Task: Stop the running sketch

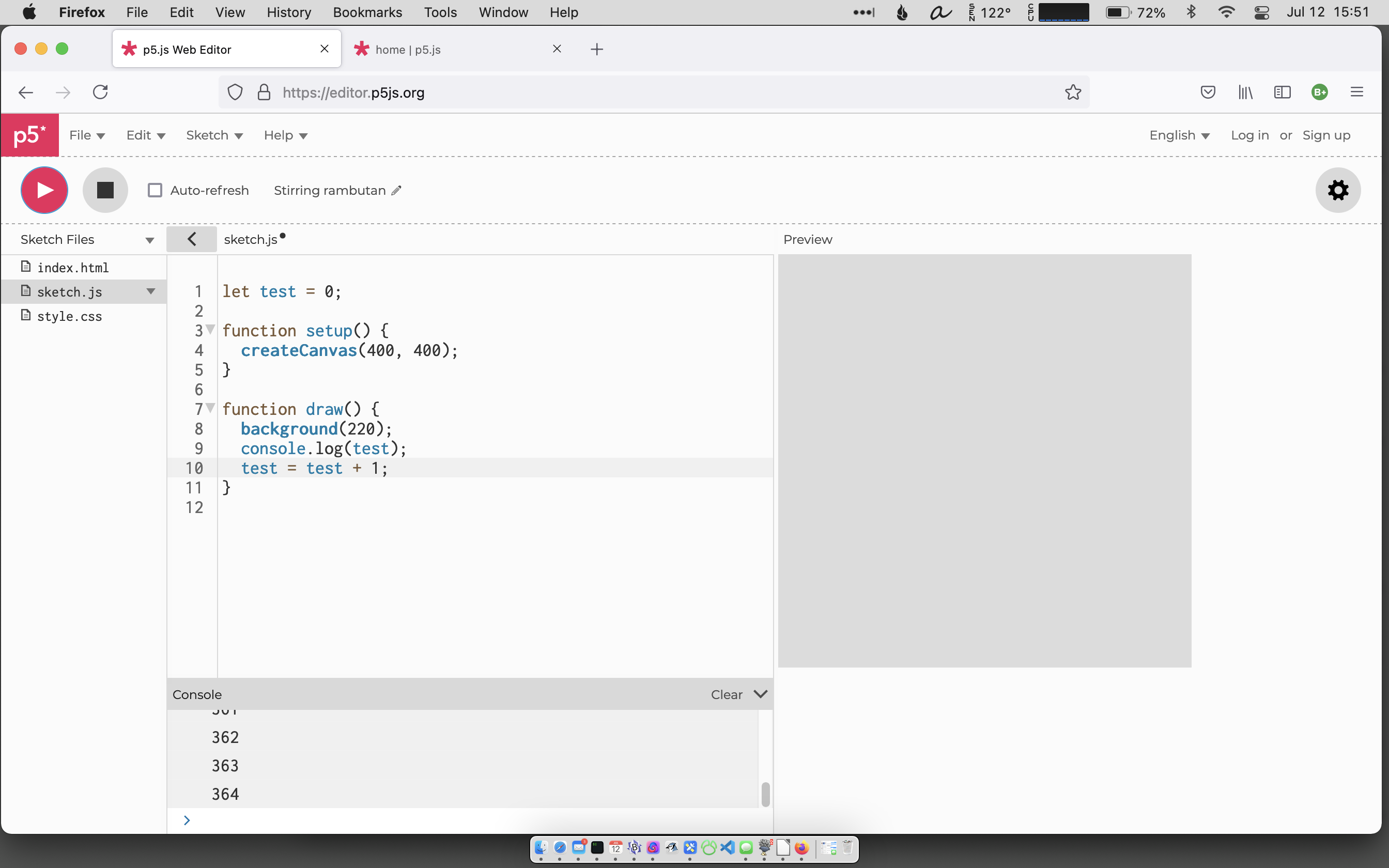Action: click(x=105, y=190)
